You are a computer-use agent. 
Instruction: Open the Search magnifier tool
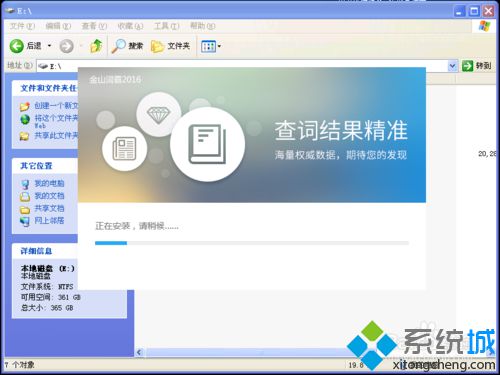(118, 46)
